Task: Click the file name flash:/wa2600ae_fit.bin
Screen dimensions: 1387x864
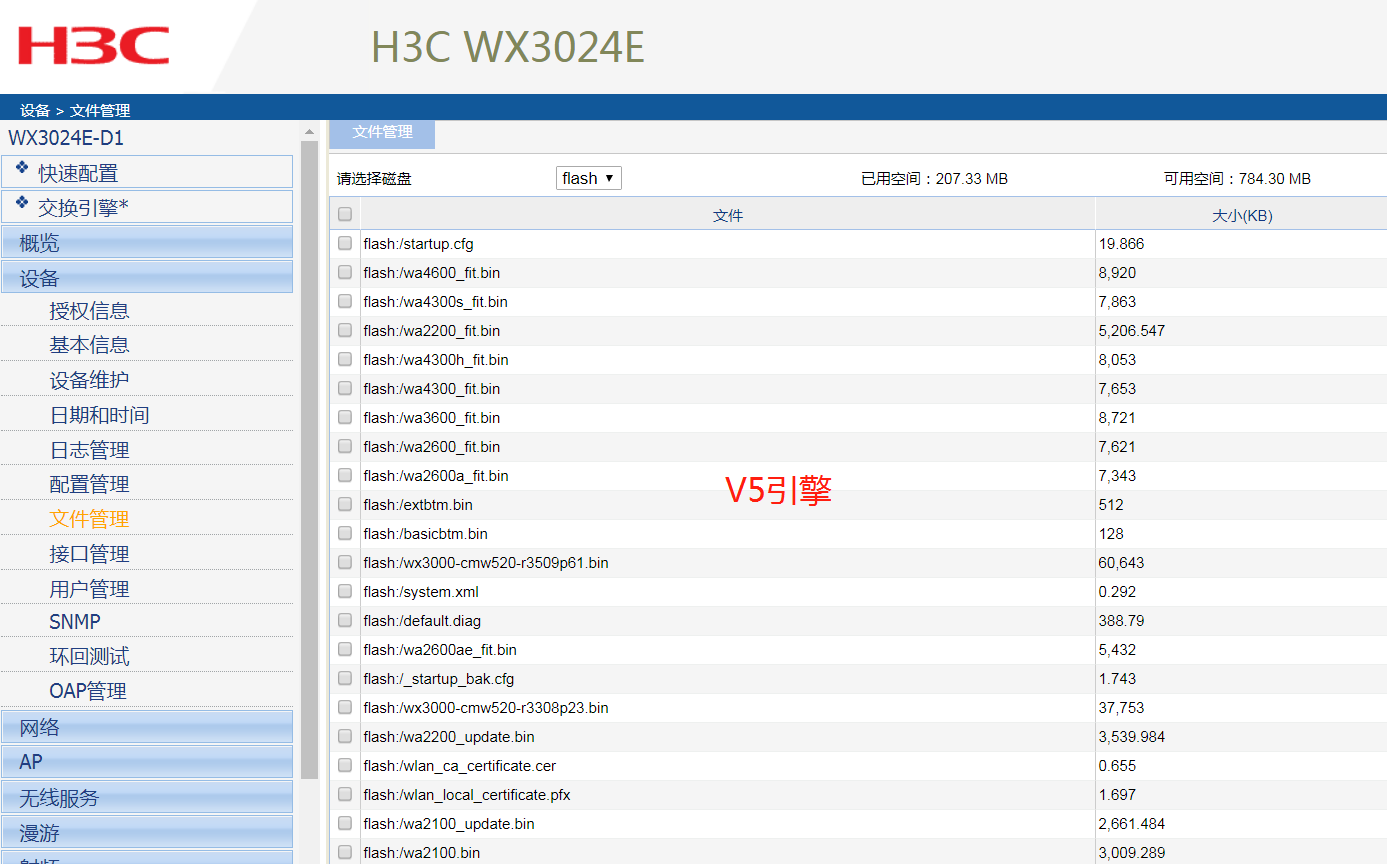Action: 440,650
